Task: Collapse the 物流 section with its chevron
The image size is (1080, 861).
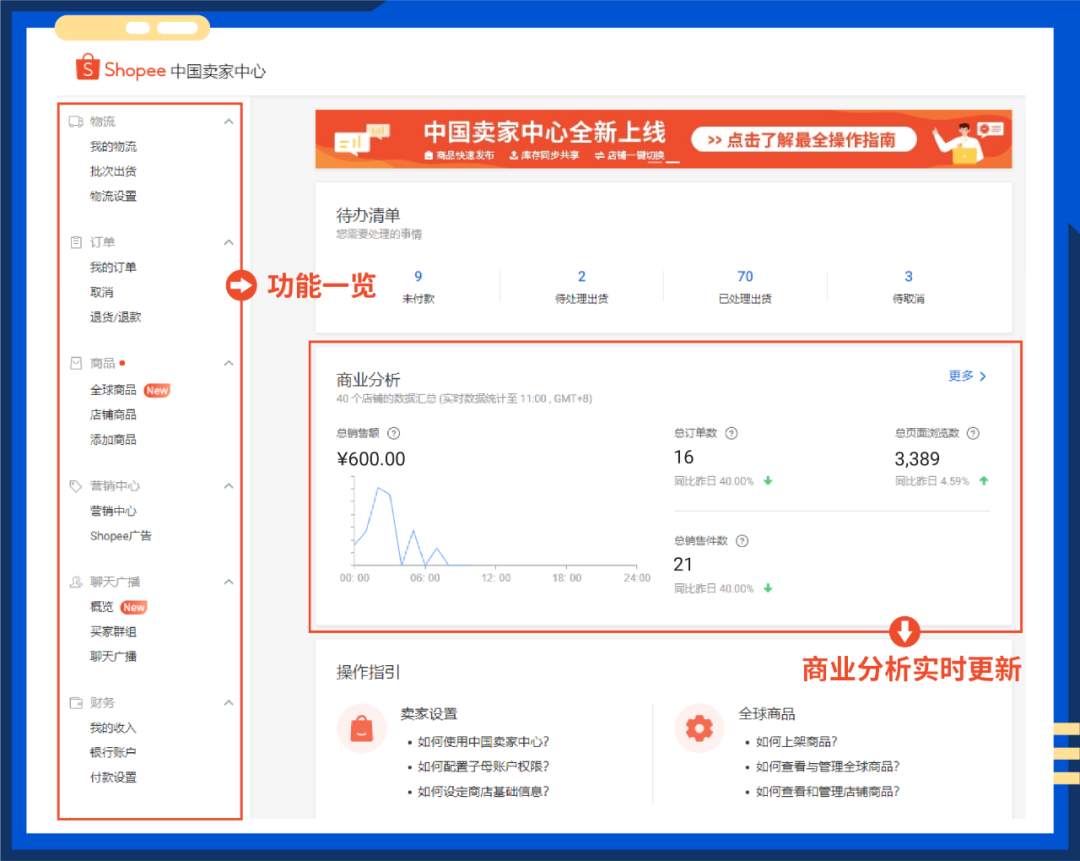Action: tap(229, 120)
